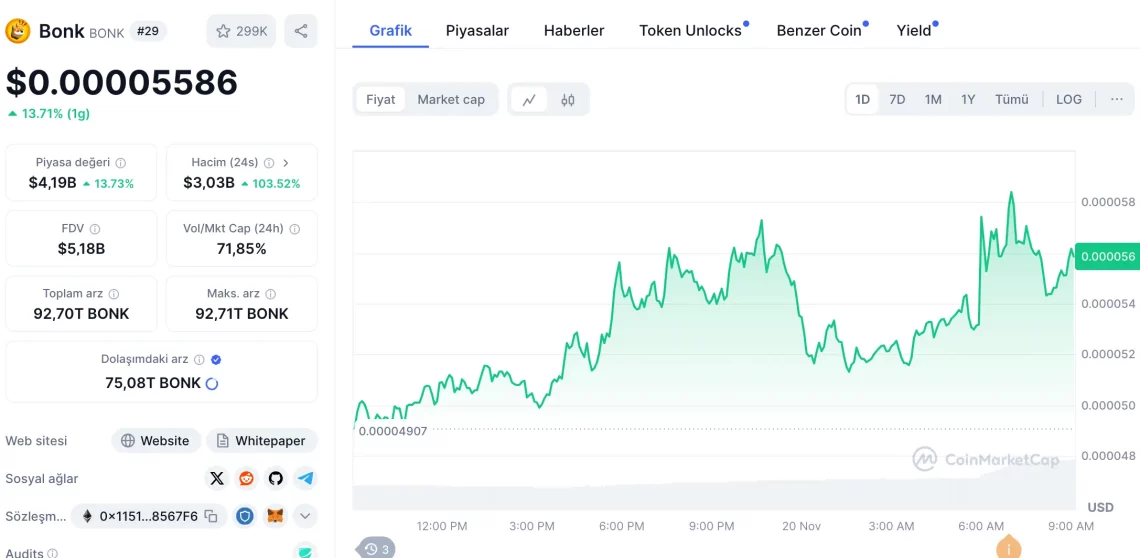Open the Reddit social link
The width and height of the screenshot is (1140, 558).
[246, 478]
